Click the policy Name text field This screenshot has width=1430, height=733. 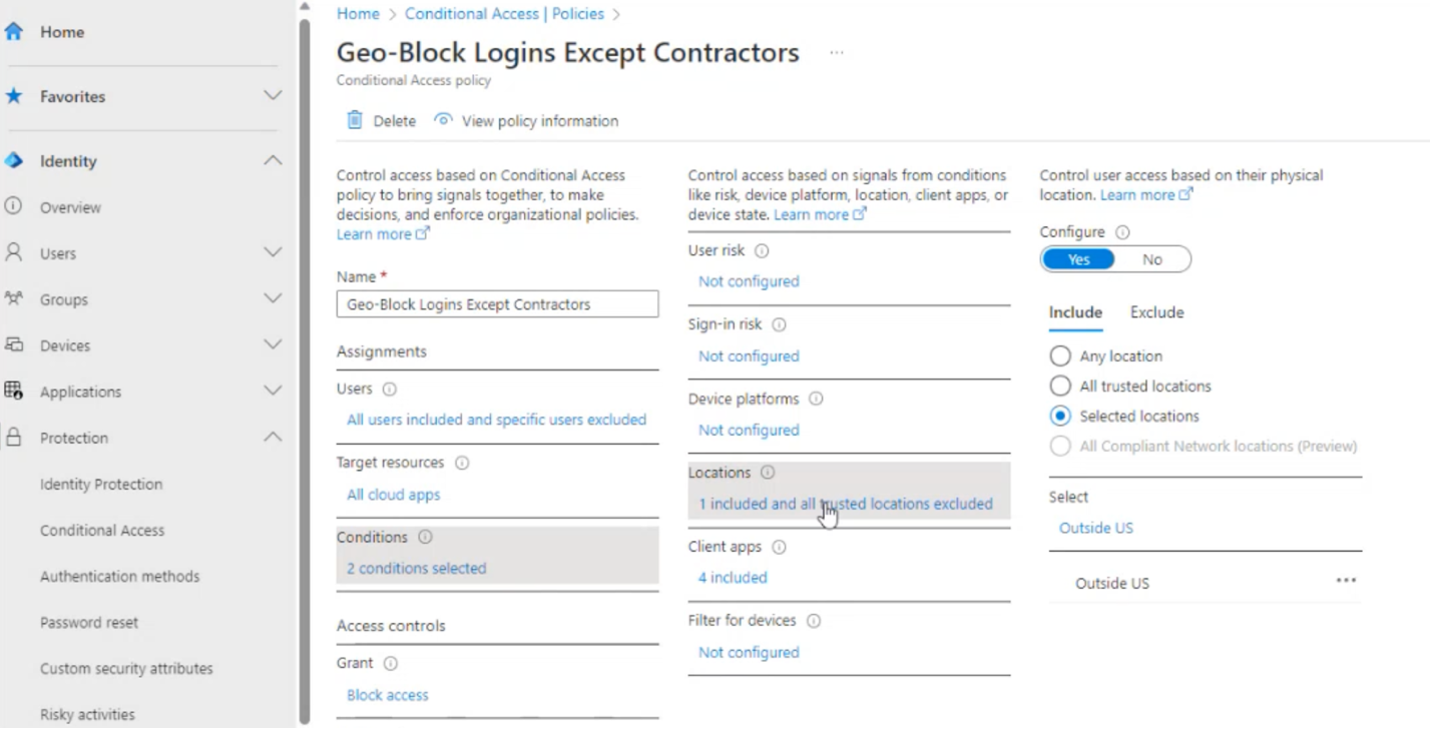click(497, 304)
